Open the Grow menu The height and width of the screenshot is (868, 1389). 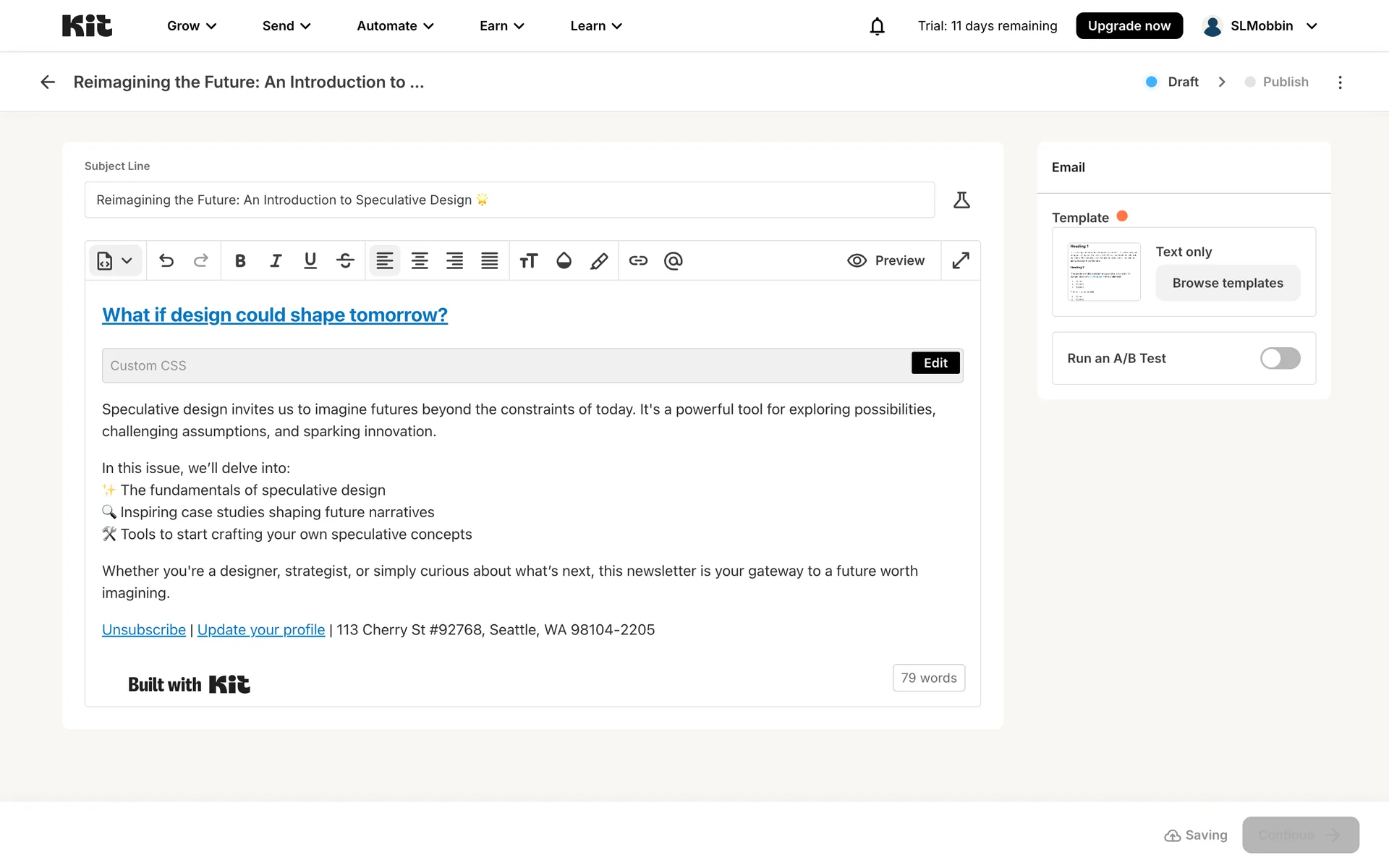[x=192, y=26]
